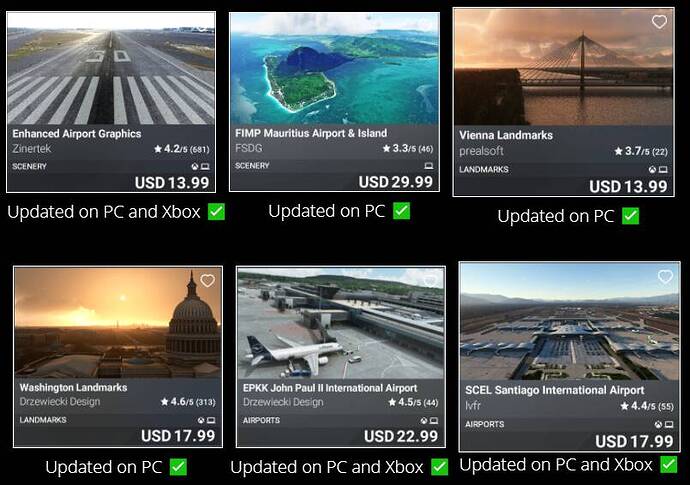Viewport: 690px width, 485px height.
Task: Click green checkmark under Enhanced Airport Graphics
Action: click(x=216, y=212)
